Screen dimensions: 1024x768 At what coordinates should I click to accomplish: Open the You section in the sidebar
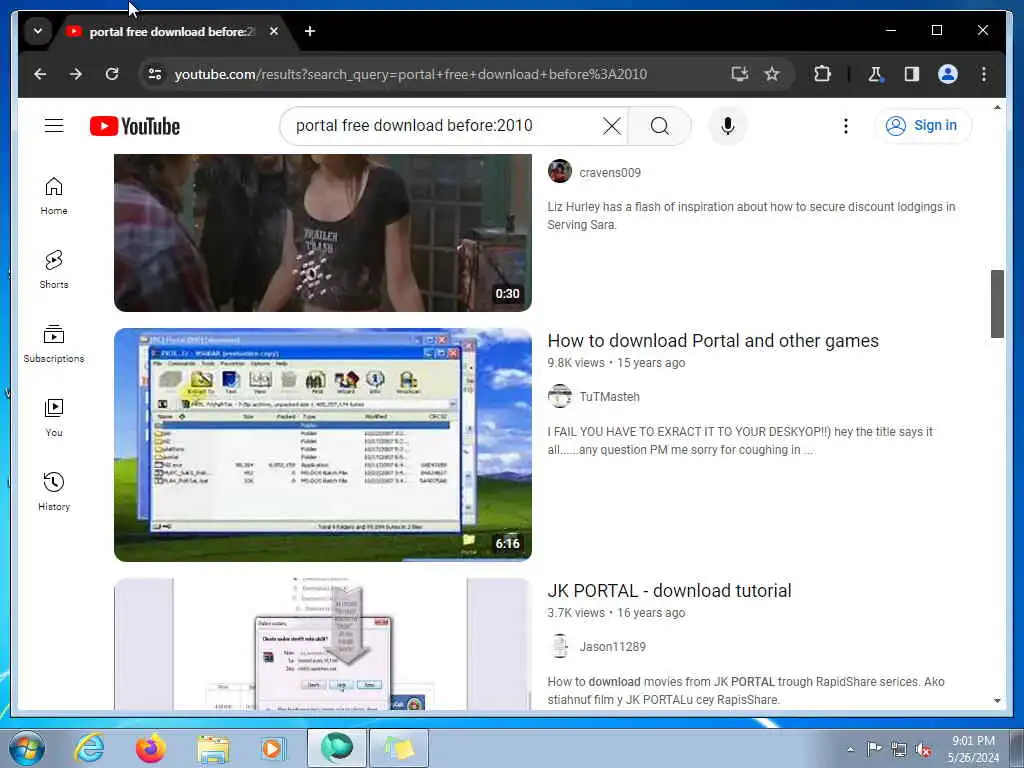click(x=54, y=418)
